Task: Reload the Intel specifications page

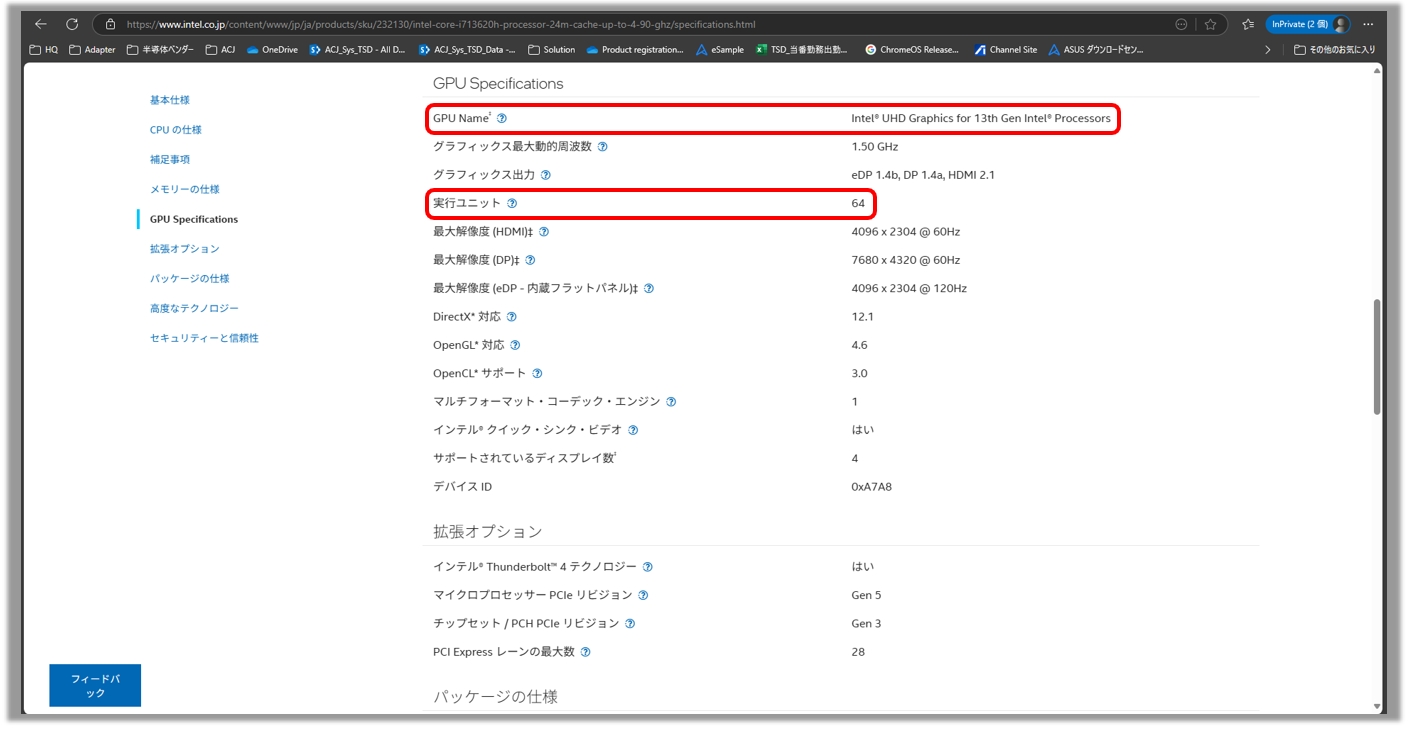Action: point(72,24)
